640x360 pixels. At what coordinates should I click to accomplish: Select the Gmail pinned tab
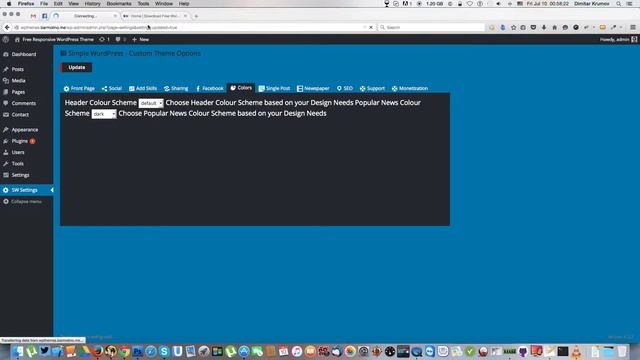coord(33,16)
